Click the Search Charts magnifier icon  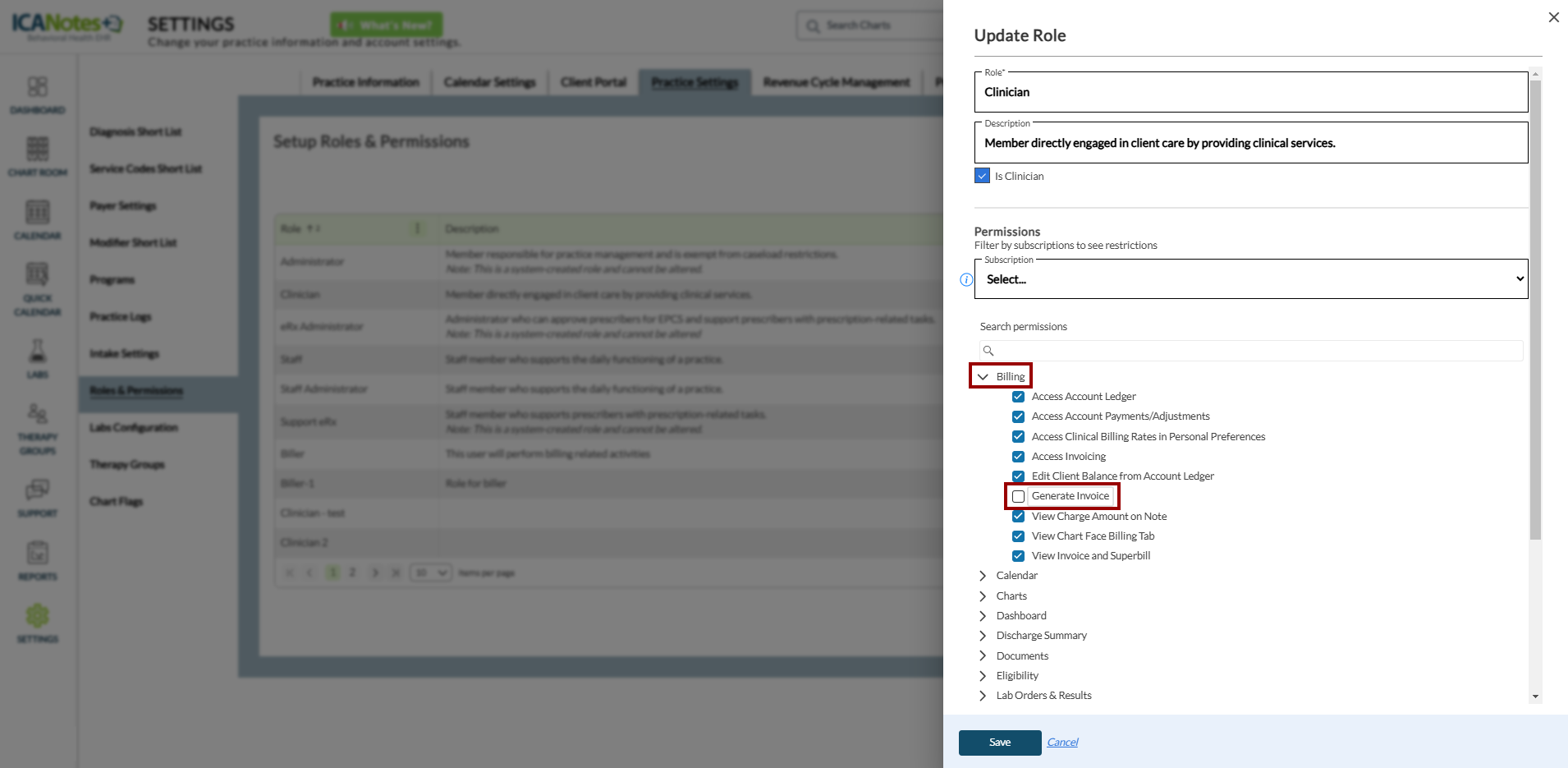tap(813, 26)
